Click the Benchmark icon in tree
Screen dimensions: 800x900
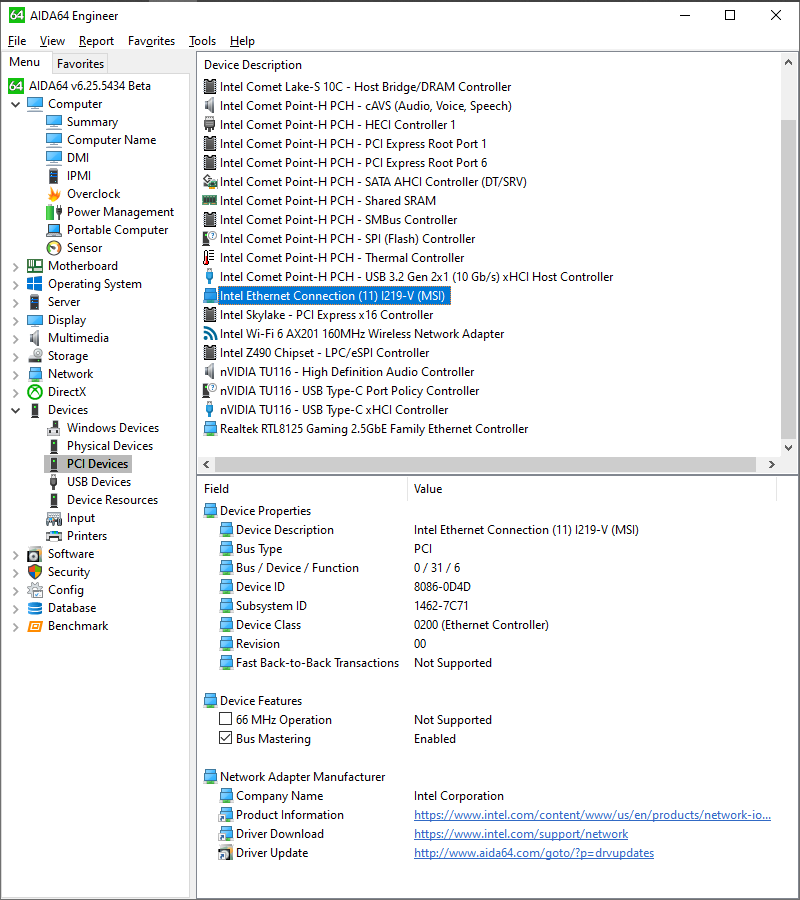[35, 626]
